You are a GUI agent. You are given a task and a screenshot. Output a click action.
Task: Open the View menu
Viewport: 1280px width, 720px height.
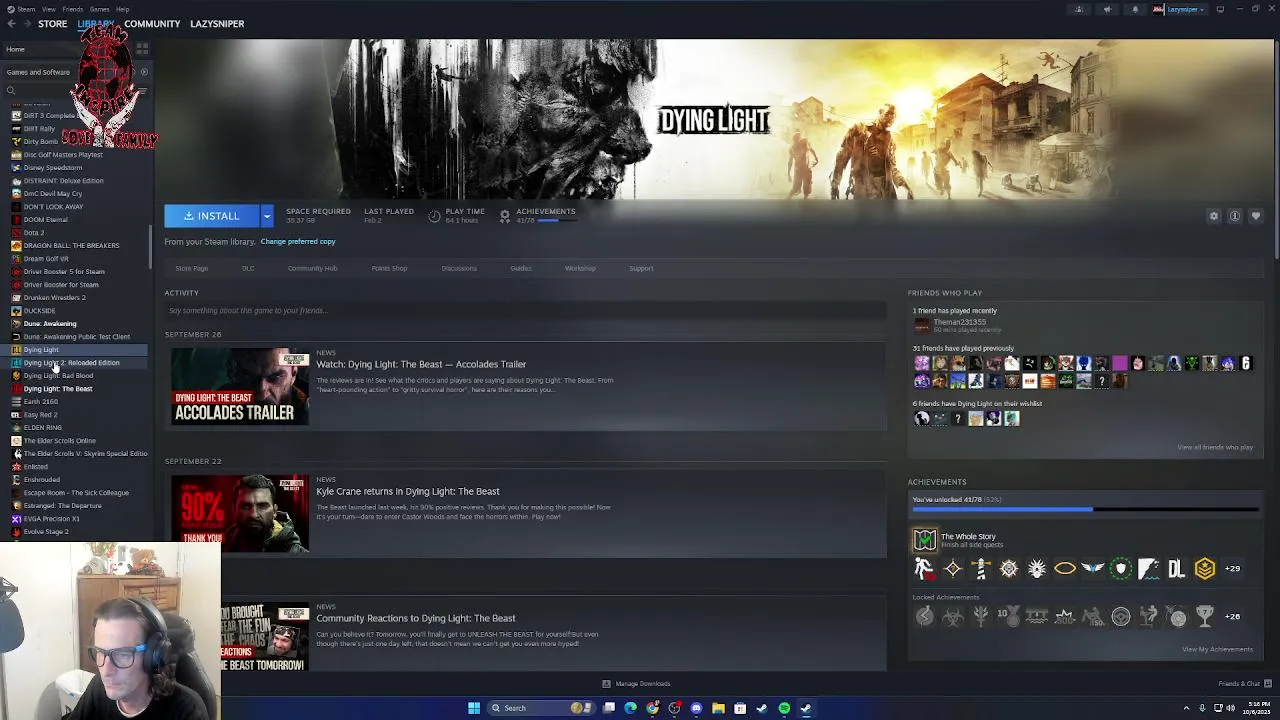click(48, 9)
